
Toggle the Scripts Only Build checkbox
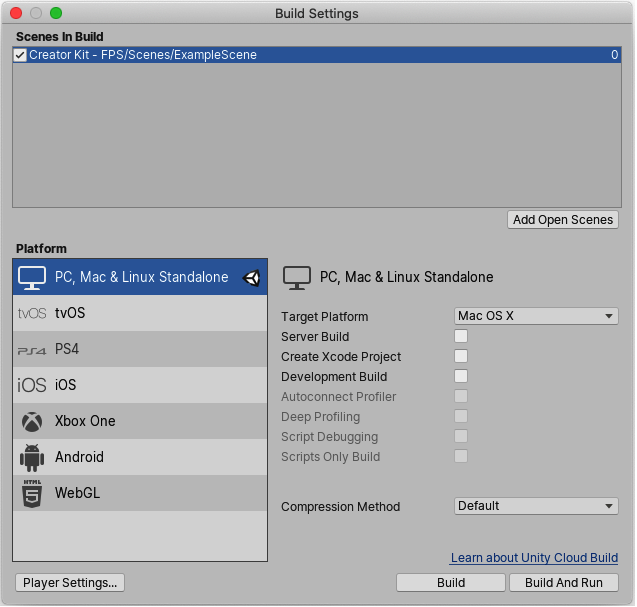point(461,456)
